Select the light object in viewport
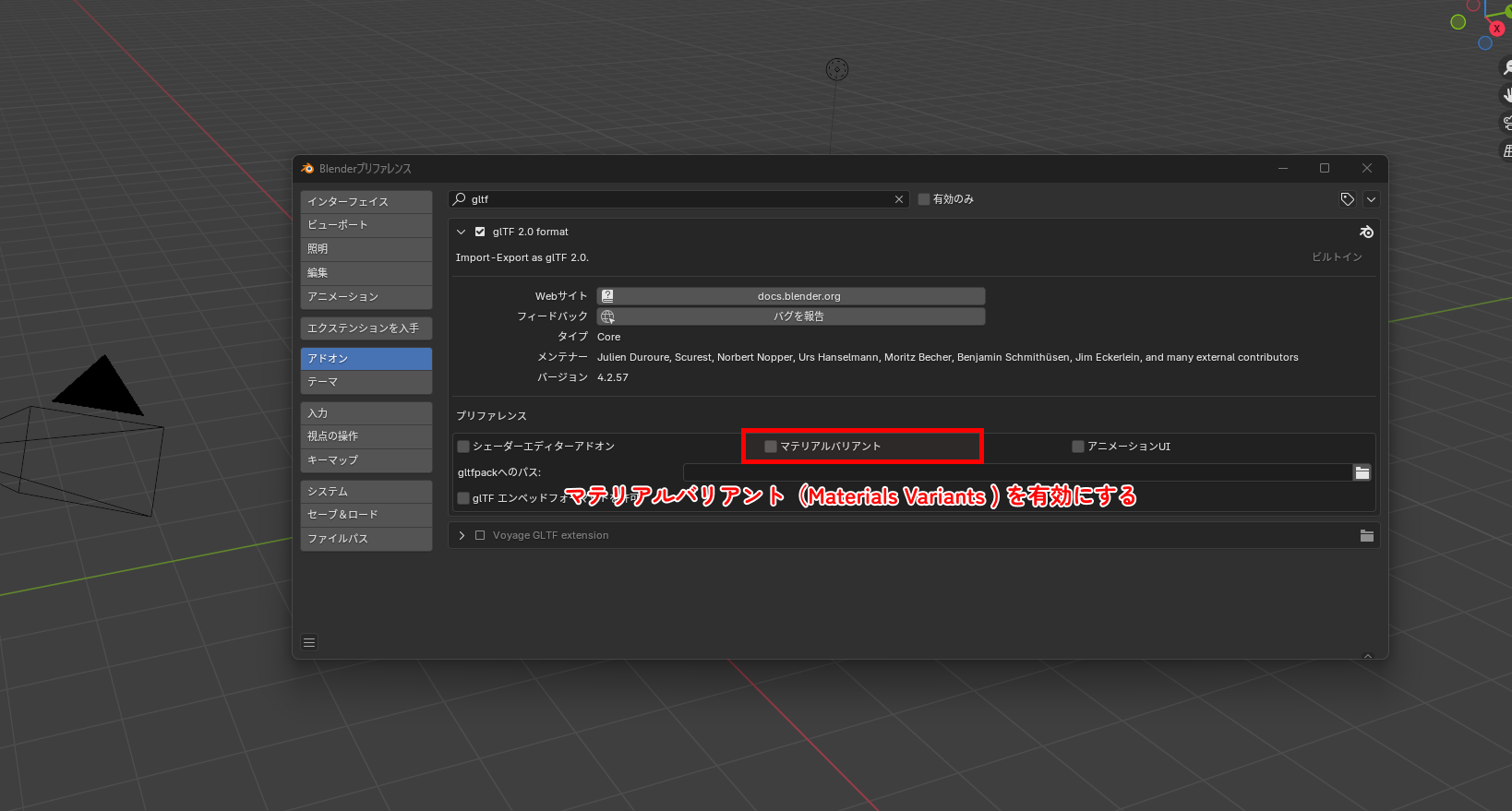 [837, 69]
